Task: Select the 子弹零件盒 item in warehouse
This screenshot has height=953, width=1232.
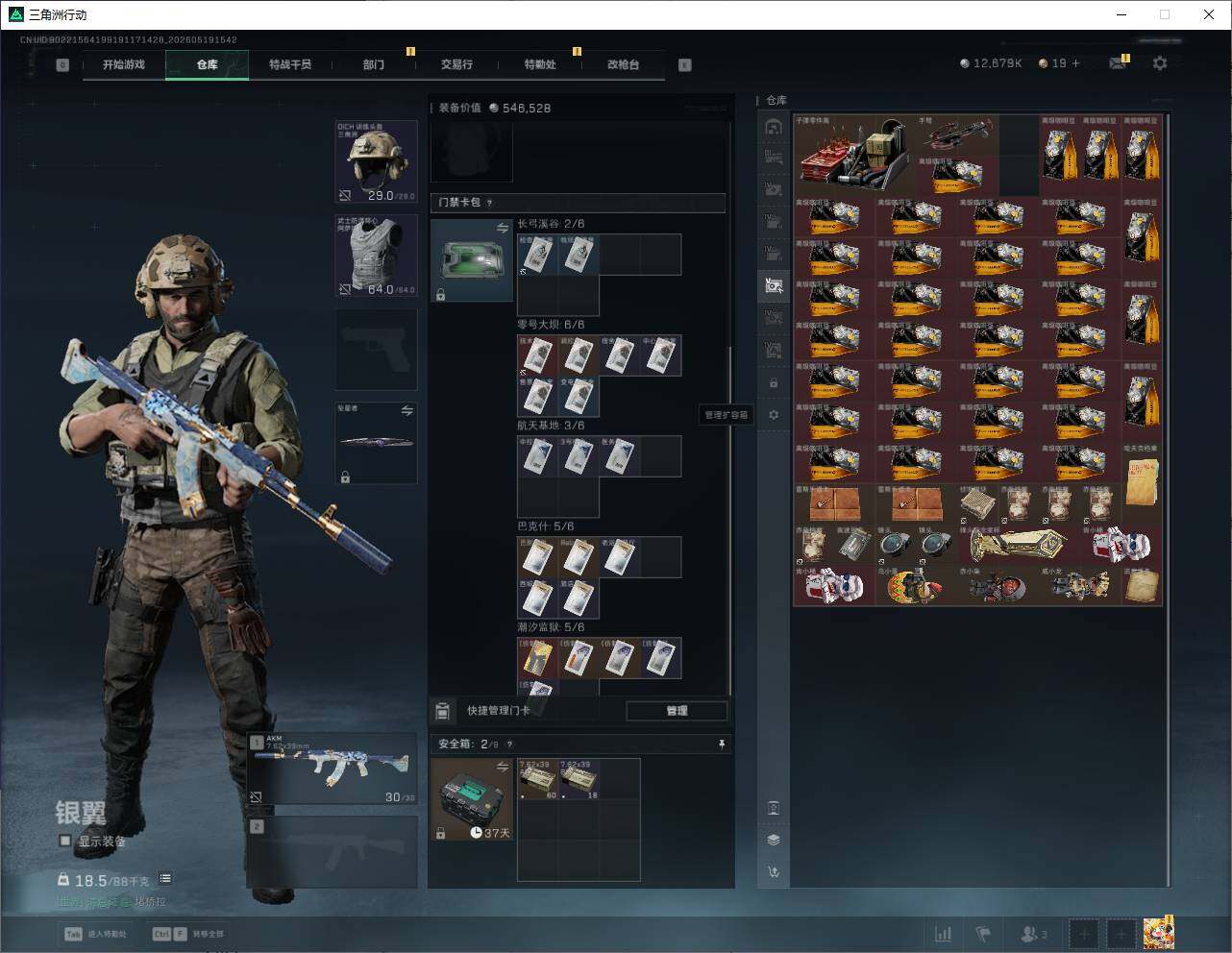Action: tap(854, 155)
